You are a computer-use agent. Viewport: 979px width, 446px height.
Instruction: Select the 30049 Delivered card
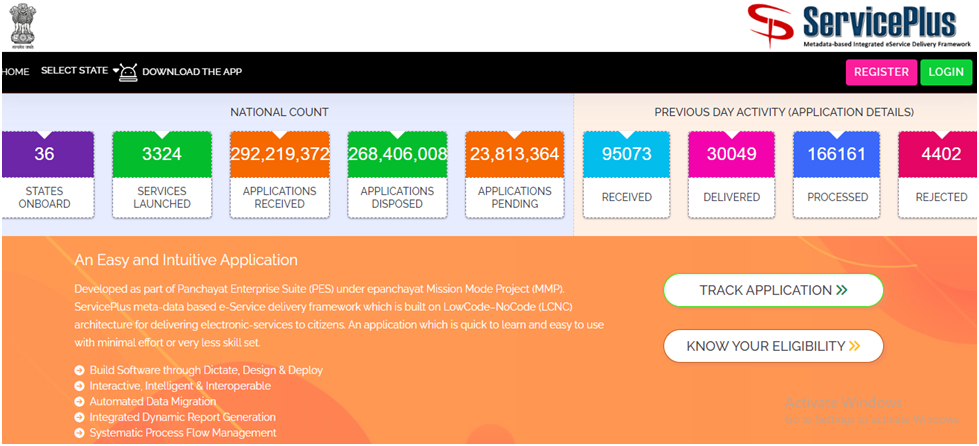point(731,174)
